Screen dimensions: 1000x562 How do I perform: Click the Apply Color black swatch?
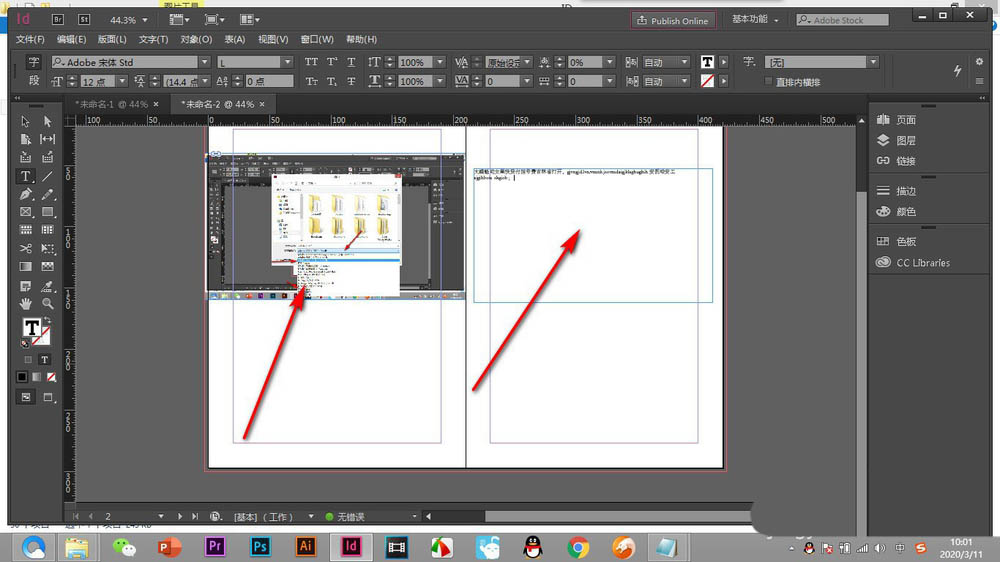pyautogui.click(x=22, y=377)
